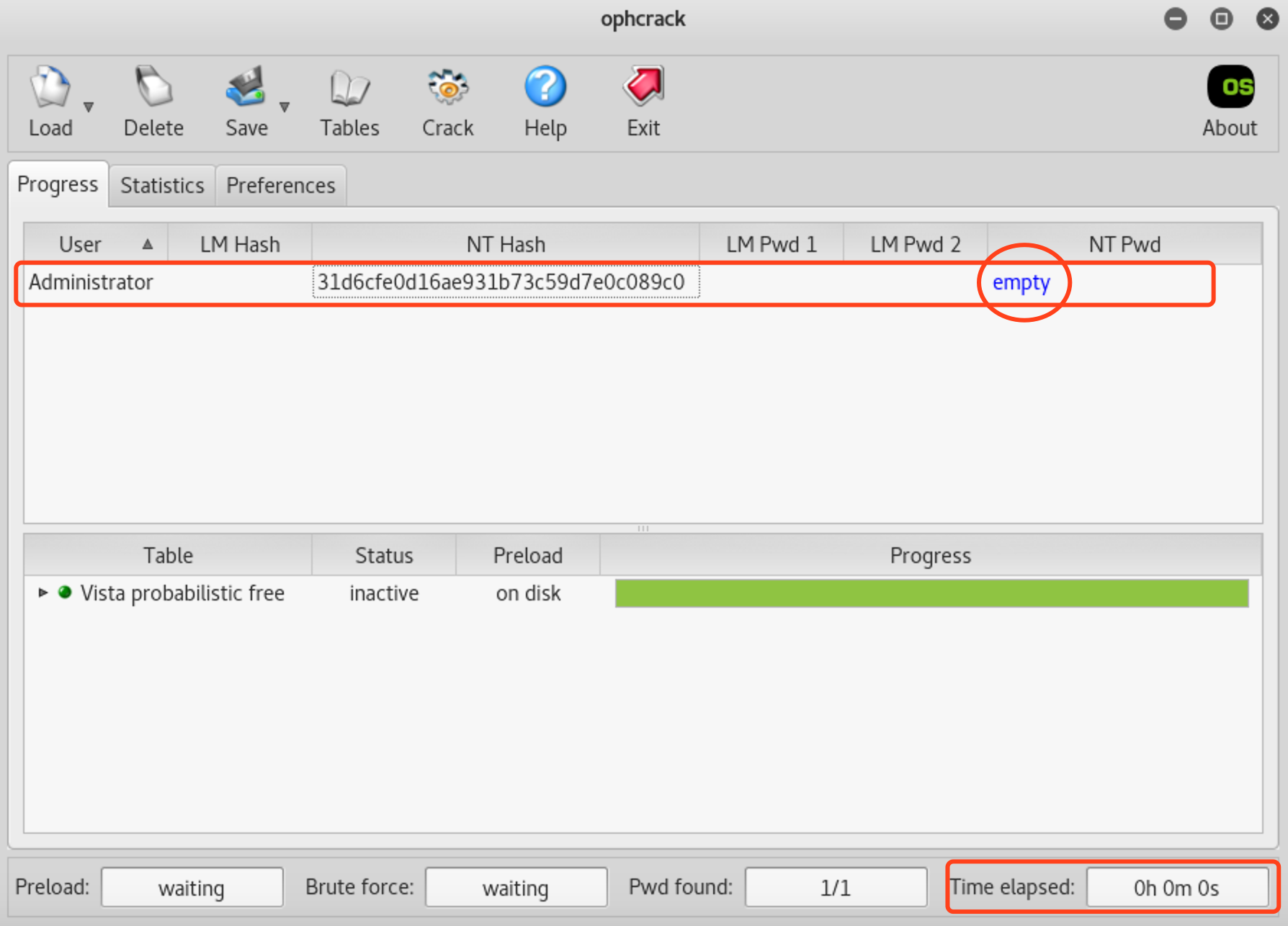This screenshot has height=926, width=1288.
Task: Click the green table progress bar
Action: (x=931, y=593)
